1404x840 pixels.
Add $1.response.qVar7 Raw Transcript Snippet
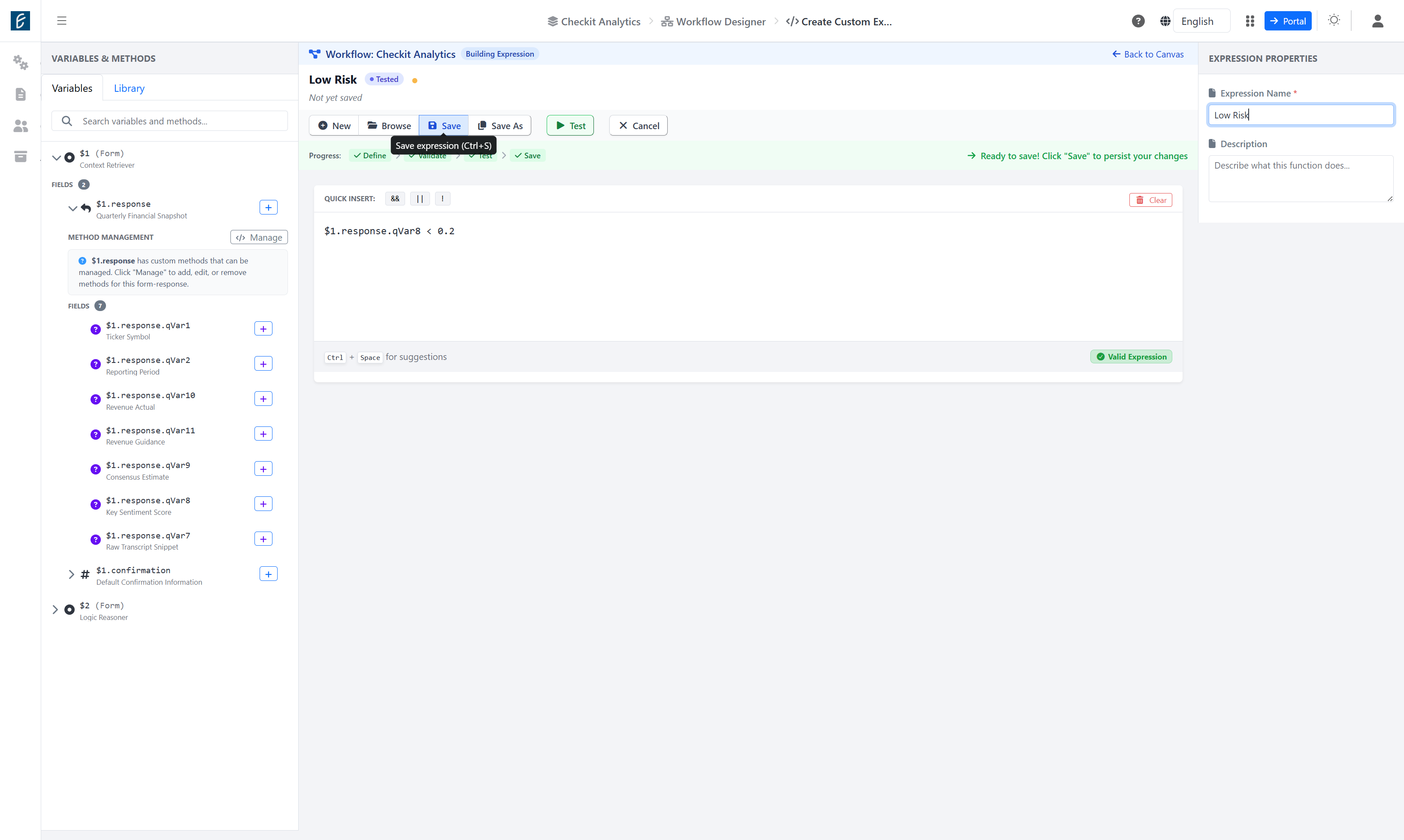[x=263, y=539]
